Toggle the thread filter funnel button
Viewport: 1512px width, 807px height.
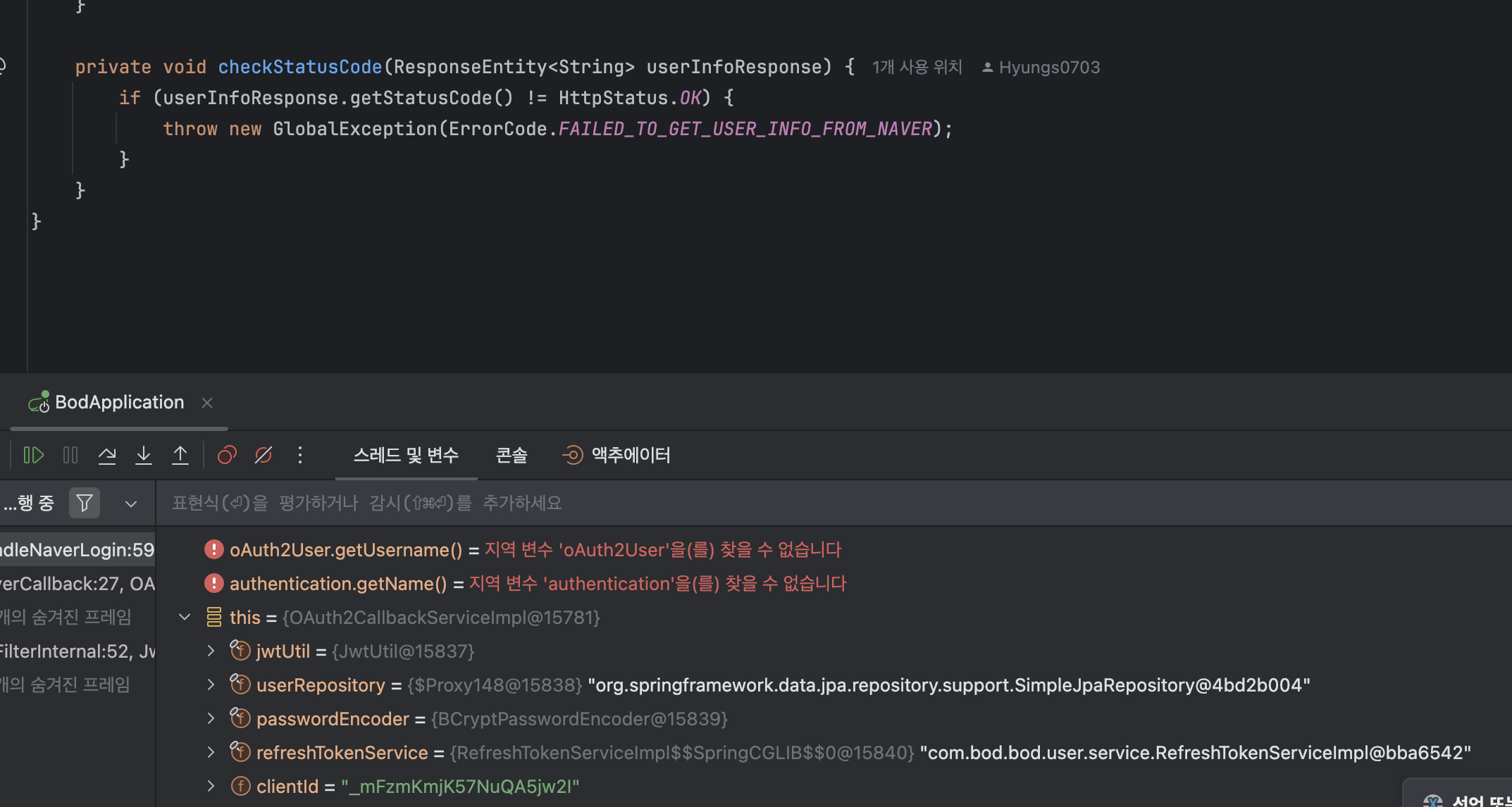pos(85,503)
